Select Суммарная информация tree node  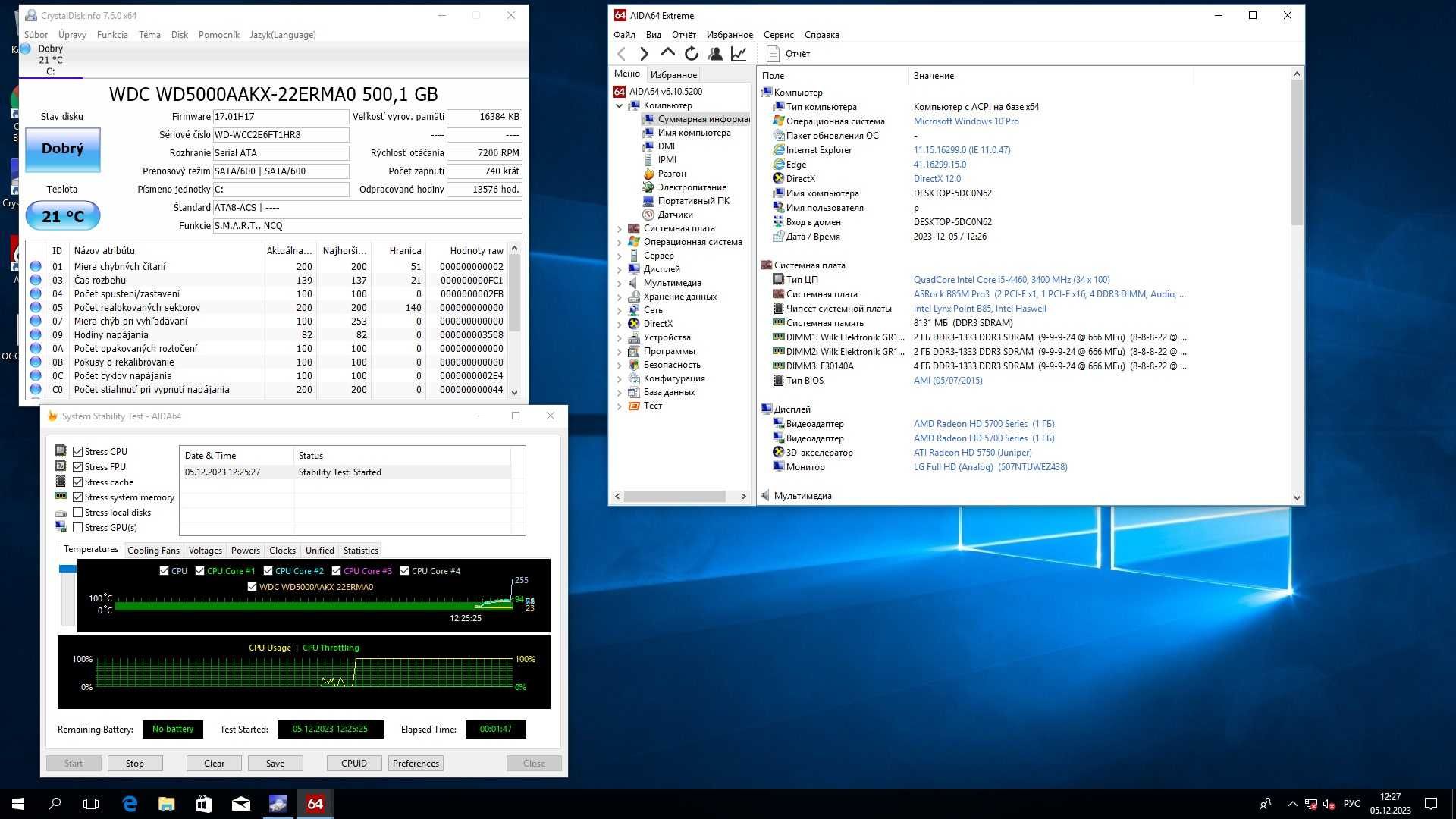(703, 119)
